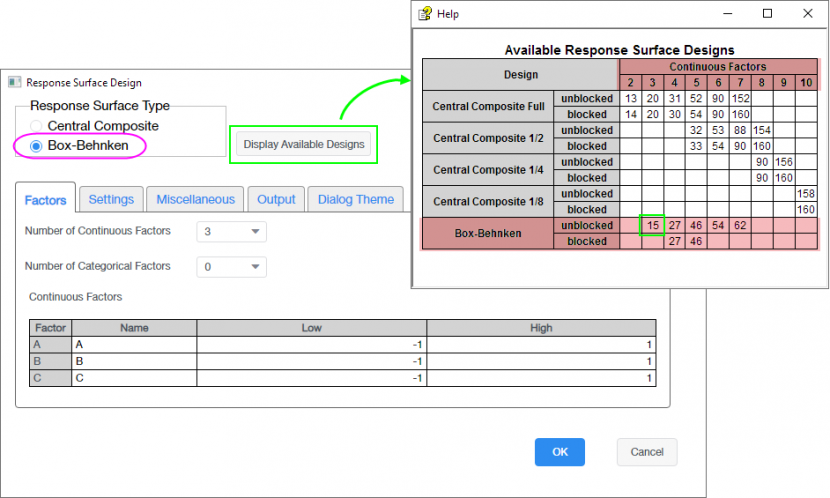
Task: Switch to the Settings tab
Action: pyautogui.click(x=111, y=199)
